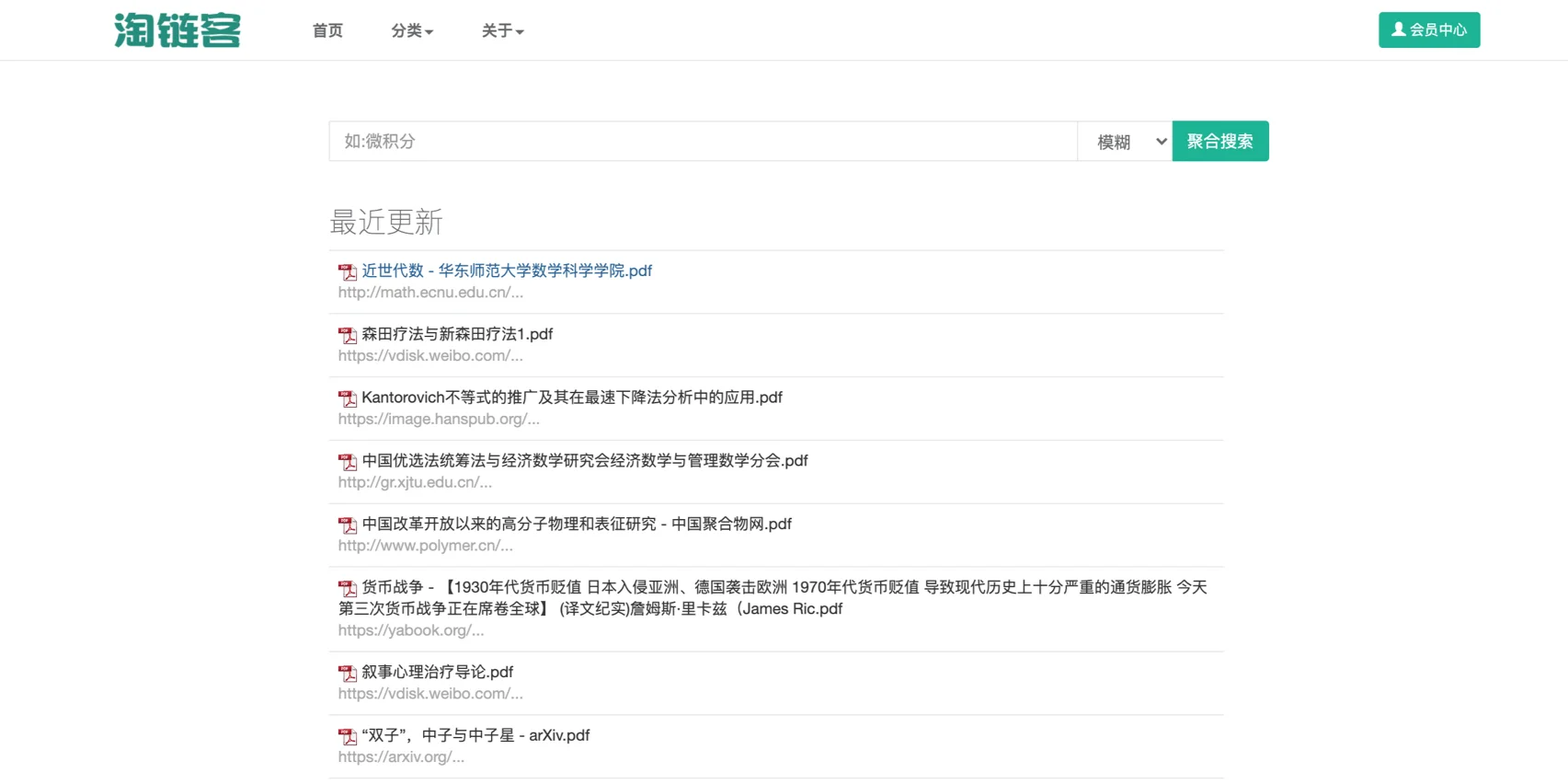Open the Kantorovich不等式的推广 pdf link

(572, 398)
